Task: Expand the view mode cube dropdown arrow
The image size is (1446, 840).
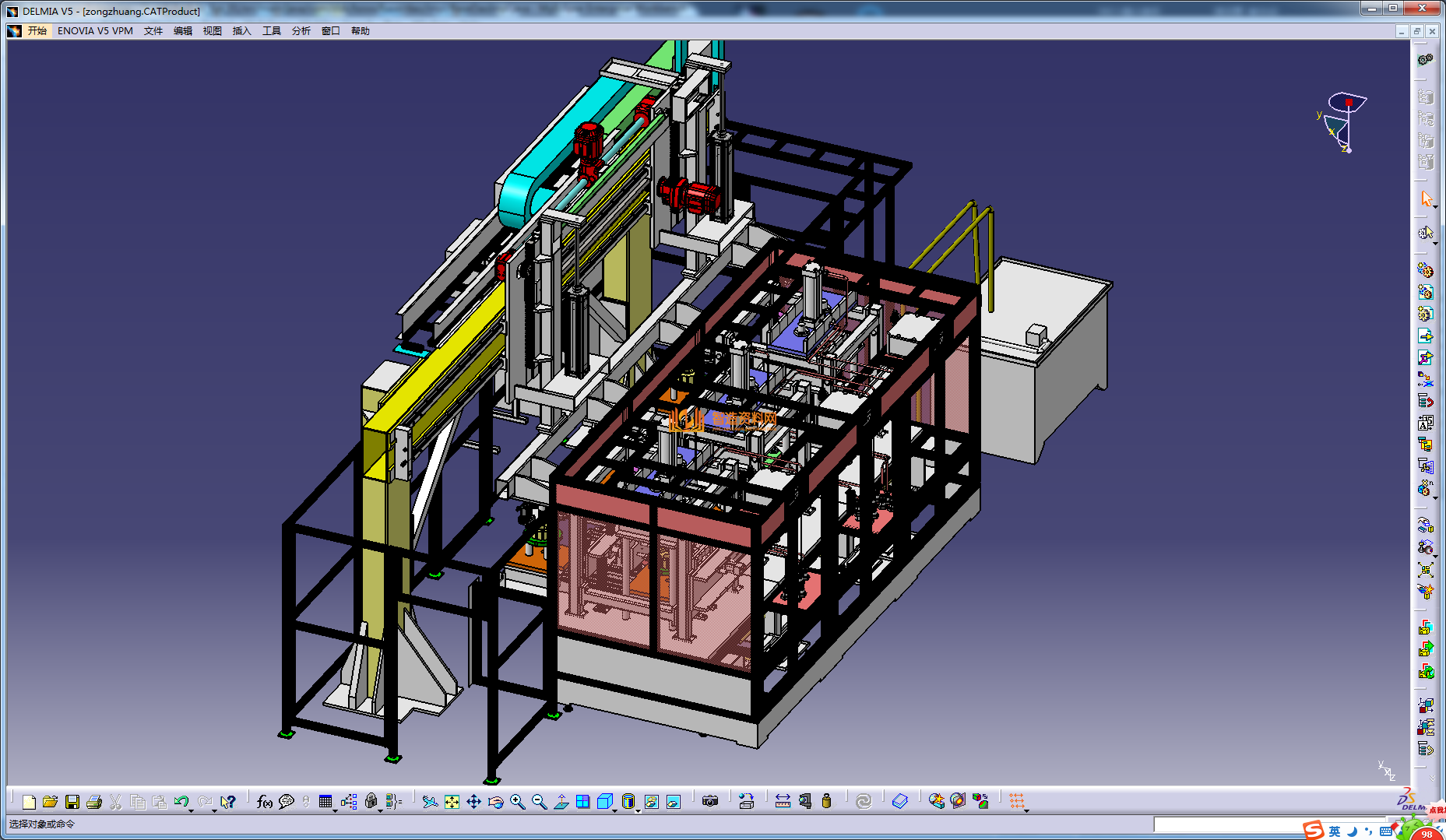Action: tap(615, 810)
